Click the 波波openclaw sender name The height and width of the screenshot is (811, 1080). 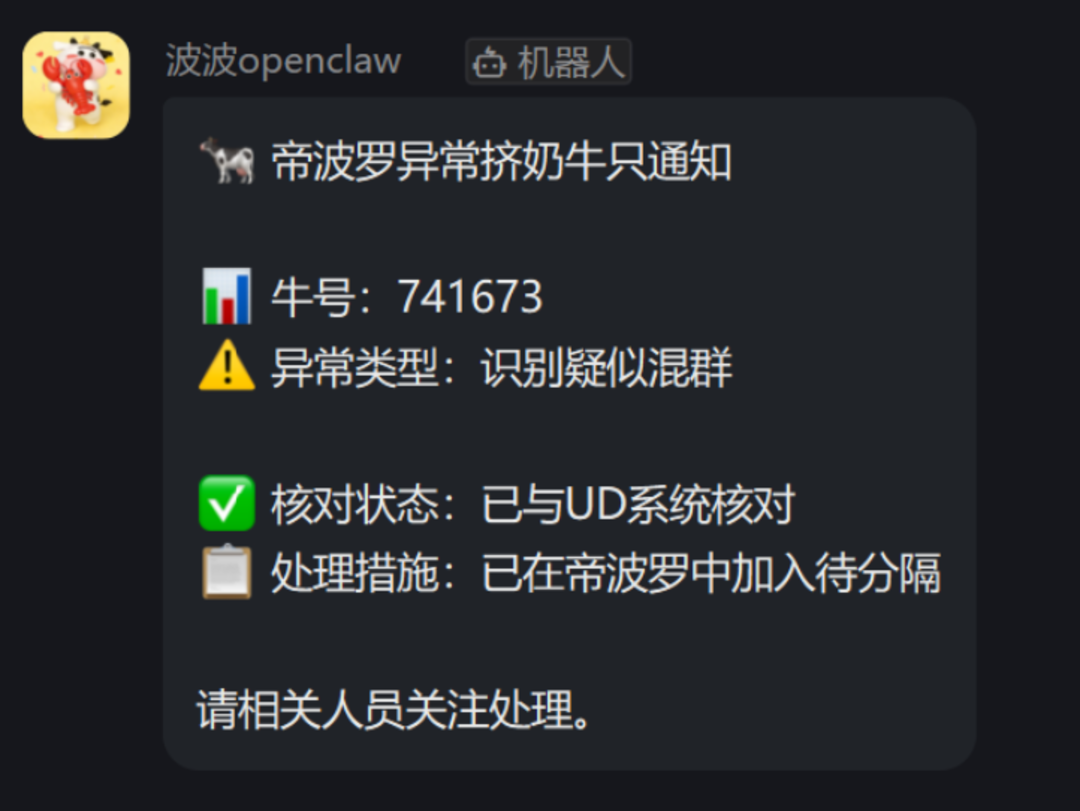[283, 61]
